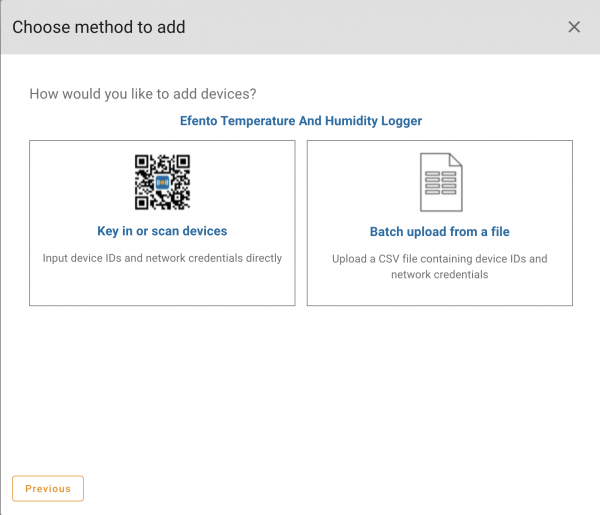Click the gap between the two method cards
The image size is (600, 515).
(x=301, y=222)
